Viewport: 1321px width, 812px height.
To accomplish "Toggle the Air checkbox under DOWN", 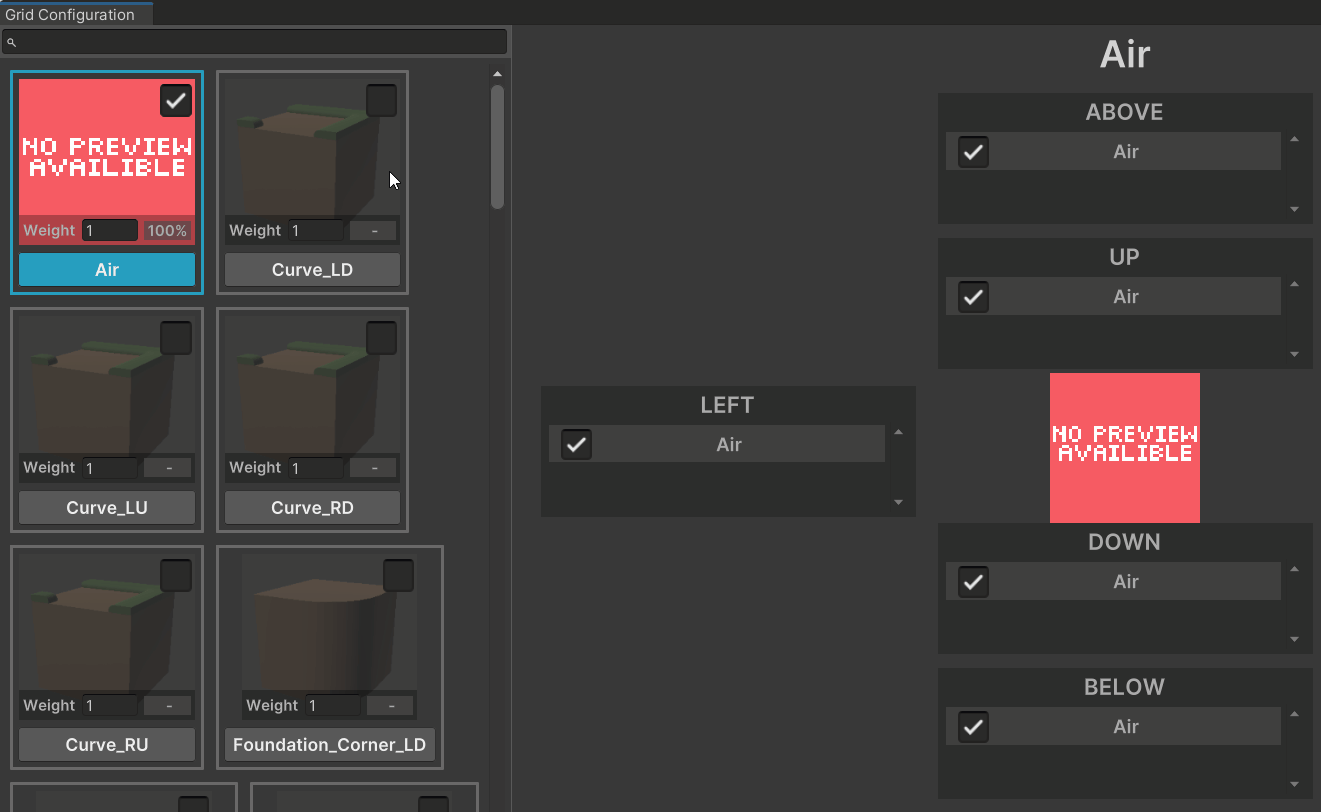I will (973, 582).
